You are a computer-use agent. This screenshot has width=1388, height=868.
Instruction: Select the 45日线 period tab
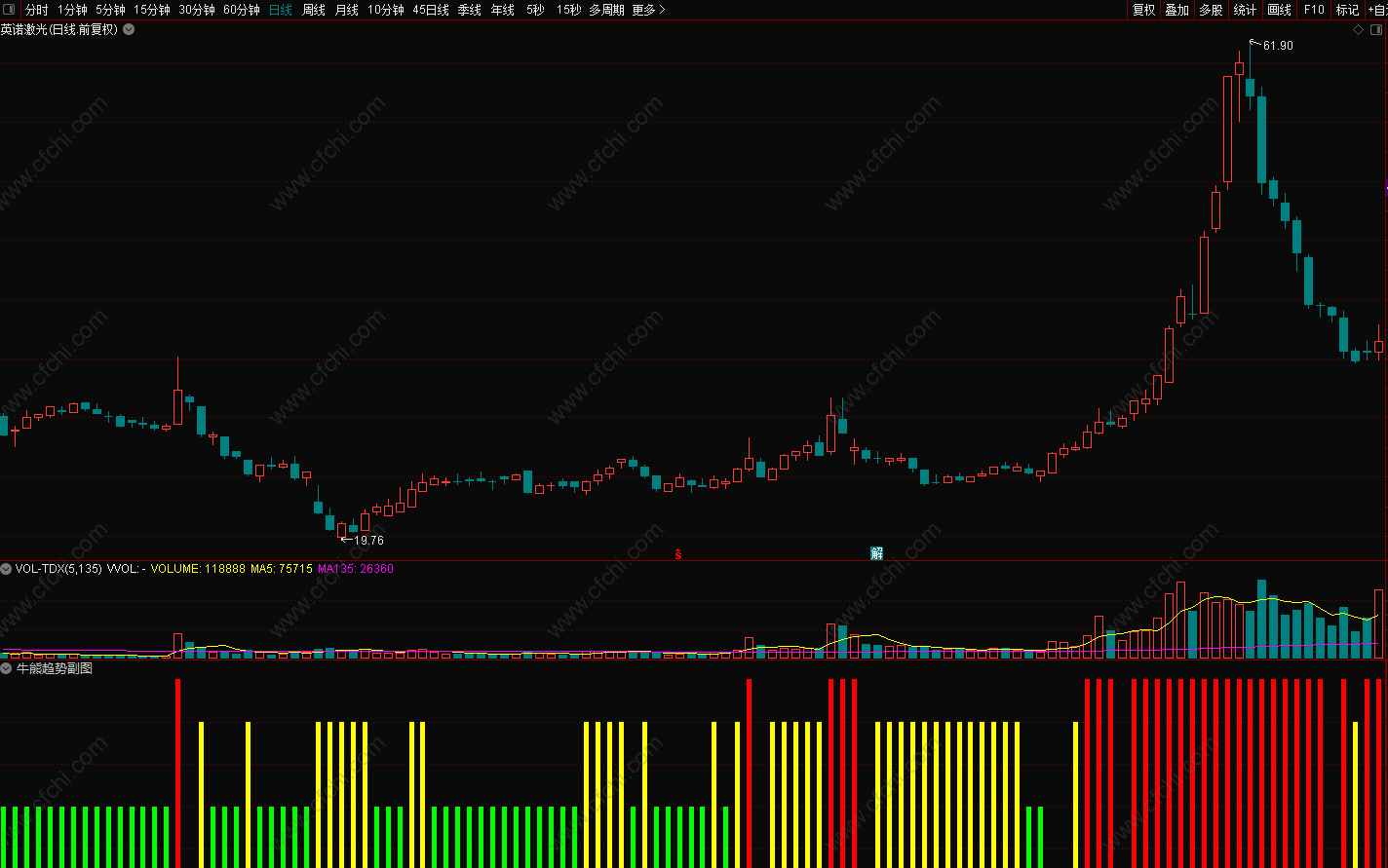click(431, 10)
